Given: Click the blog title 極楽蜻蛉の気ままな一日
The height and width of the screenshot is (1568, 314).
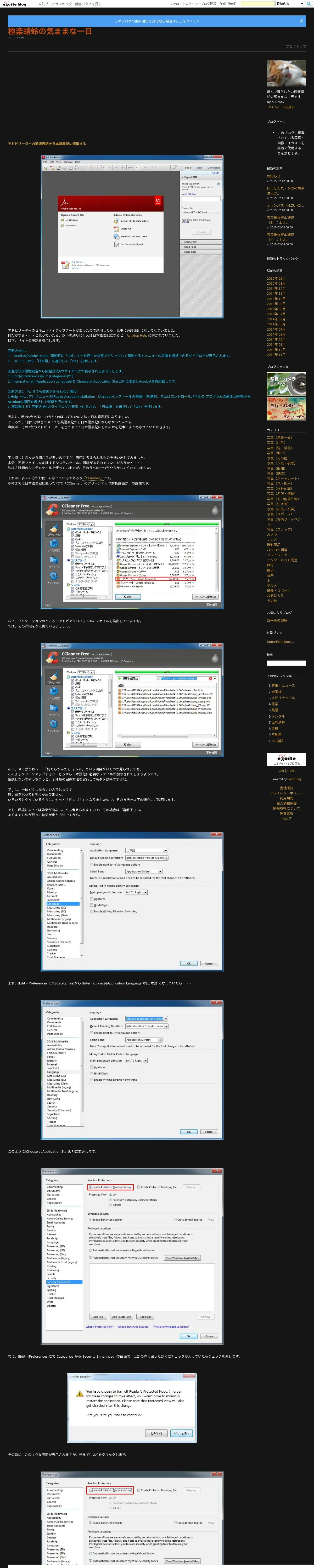Looking at the screenshot, I should pyautogui.click(x=50, y=31).
